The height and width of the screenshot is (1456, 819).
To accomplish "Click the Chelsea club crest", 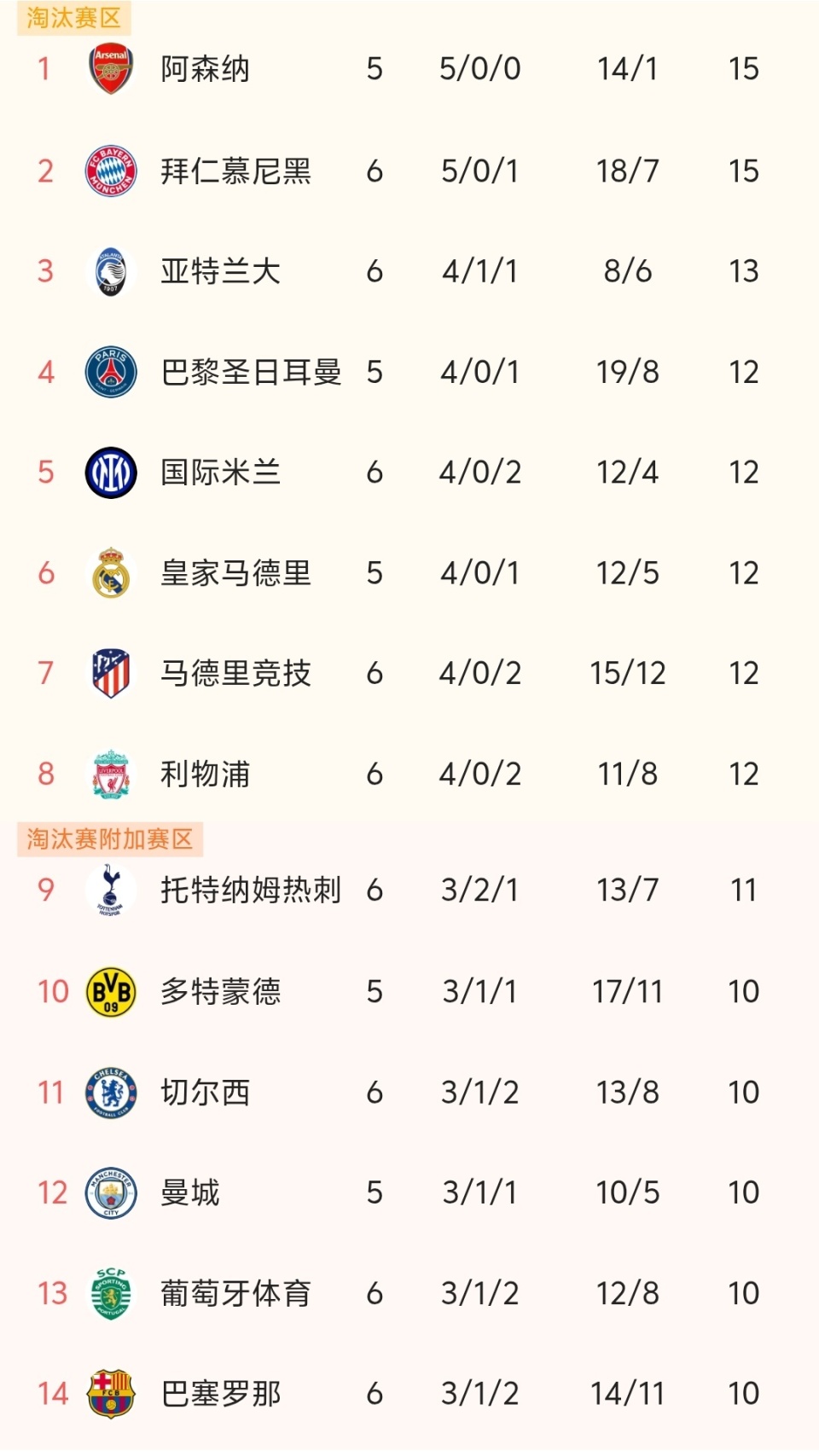I will [111, 1092].
